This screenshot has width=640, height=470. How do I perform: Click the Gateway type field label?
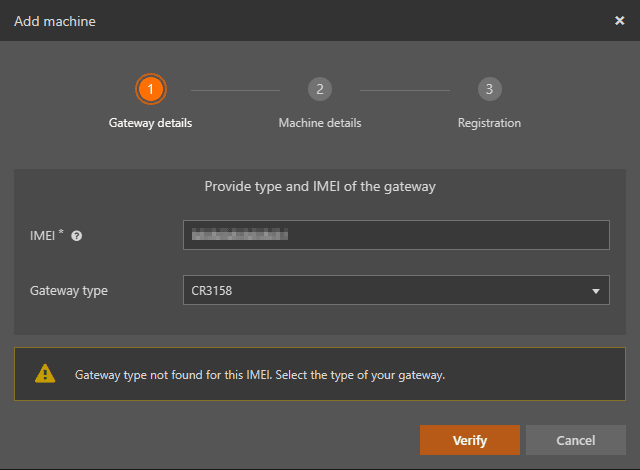69,290
